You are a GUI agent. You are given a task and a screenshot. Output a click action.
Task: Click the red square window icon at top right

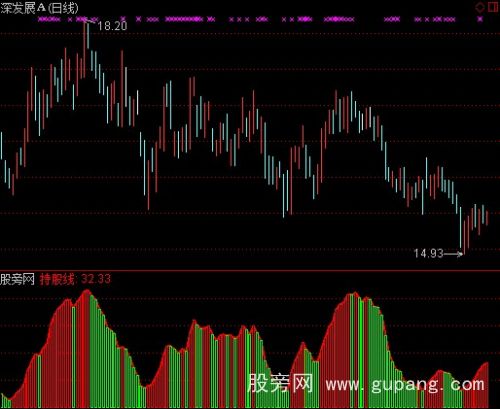493,7
